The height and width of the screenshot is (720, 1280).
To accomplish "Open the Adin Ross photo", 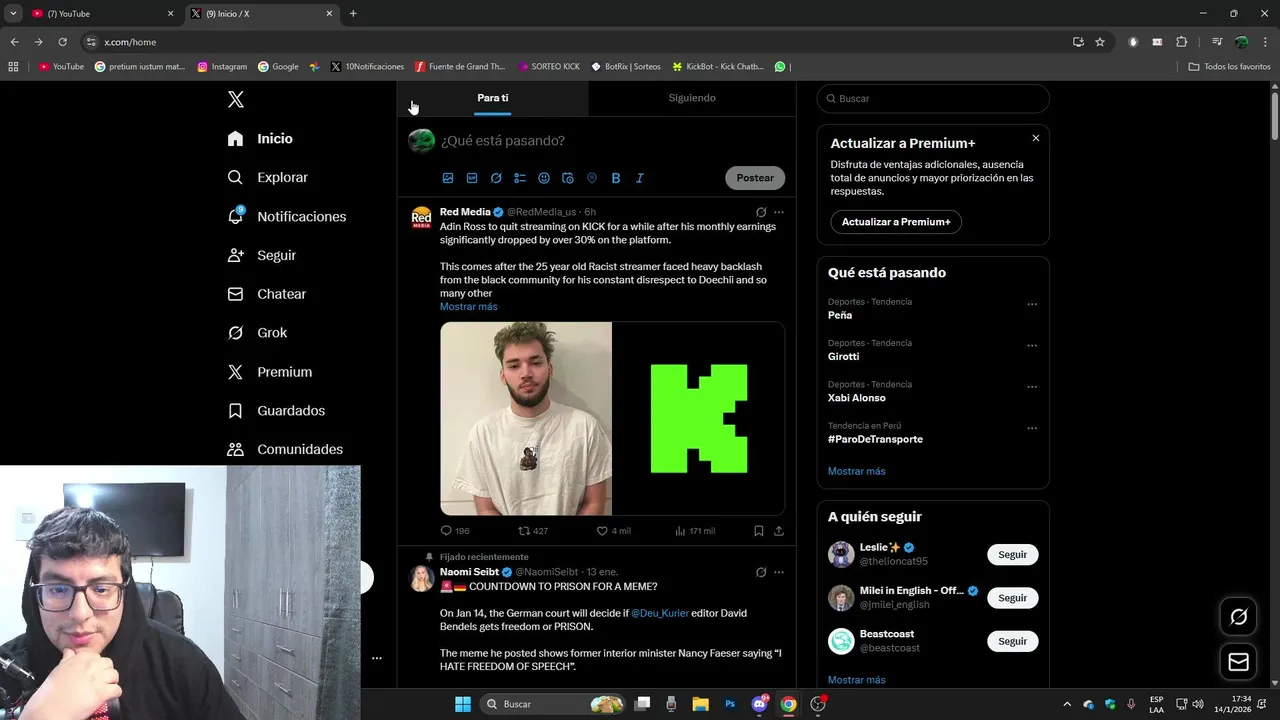I will (526, 418).
